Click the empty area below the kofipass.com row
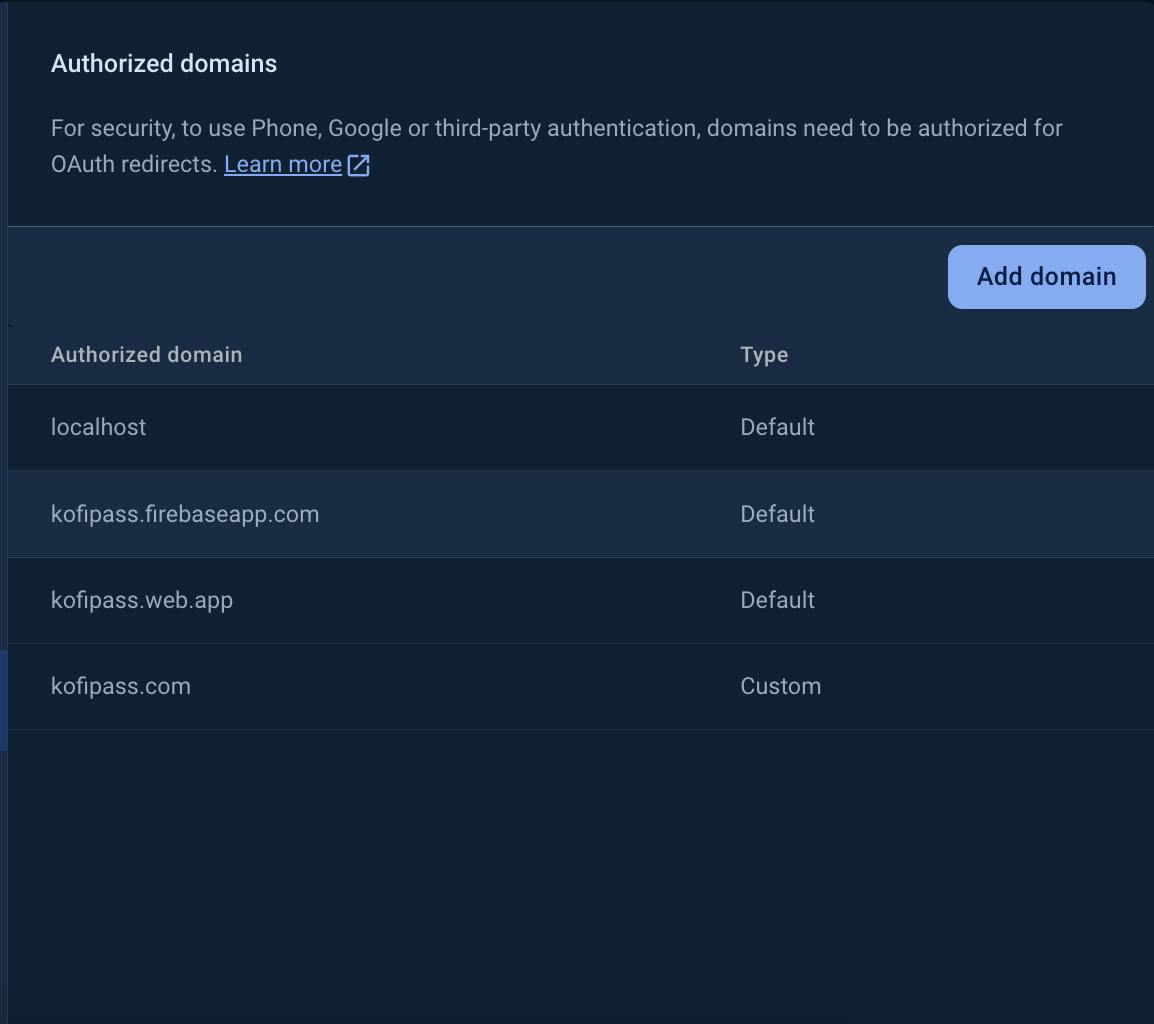 coord(580,870)
